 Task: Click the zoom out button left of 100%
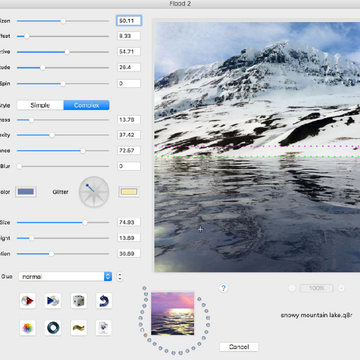[292, 288]
